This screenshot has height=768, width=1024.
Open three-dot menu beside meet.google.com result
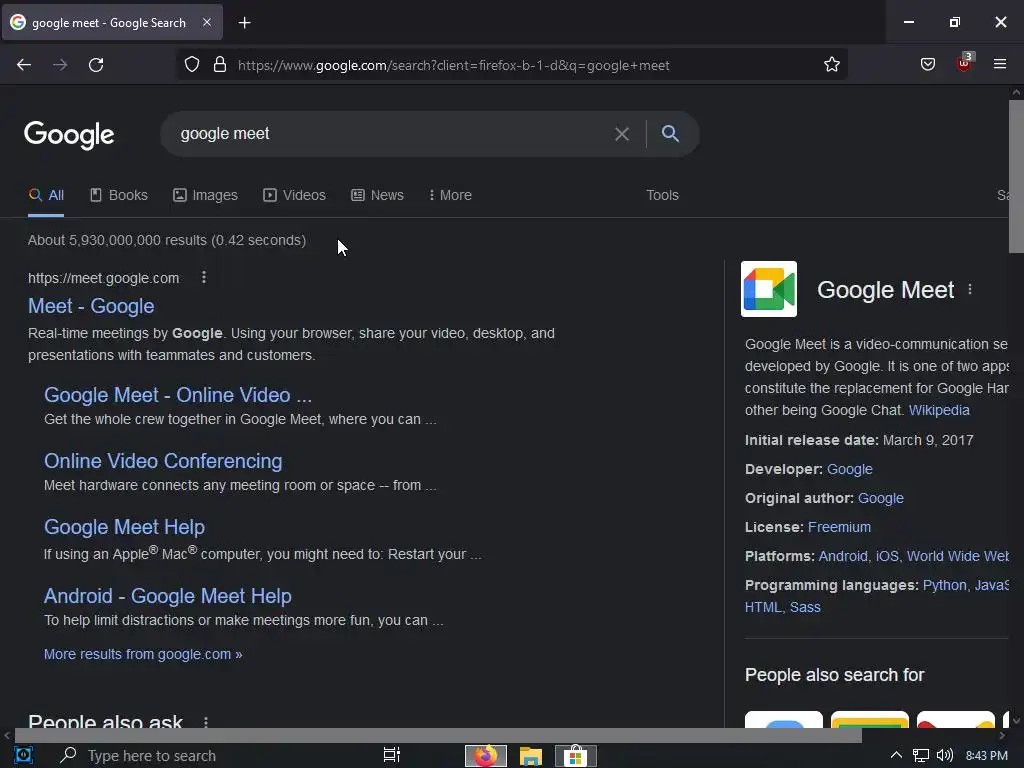[204, 278]
